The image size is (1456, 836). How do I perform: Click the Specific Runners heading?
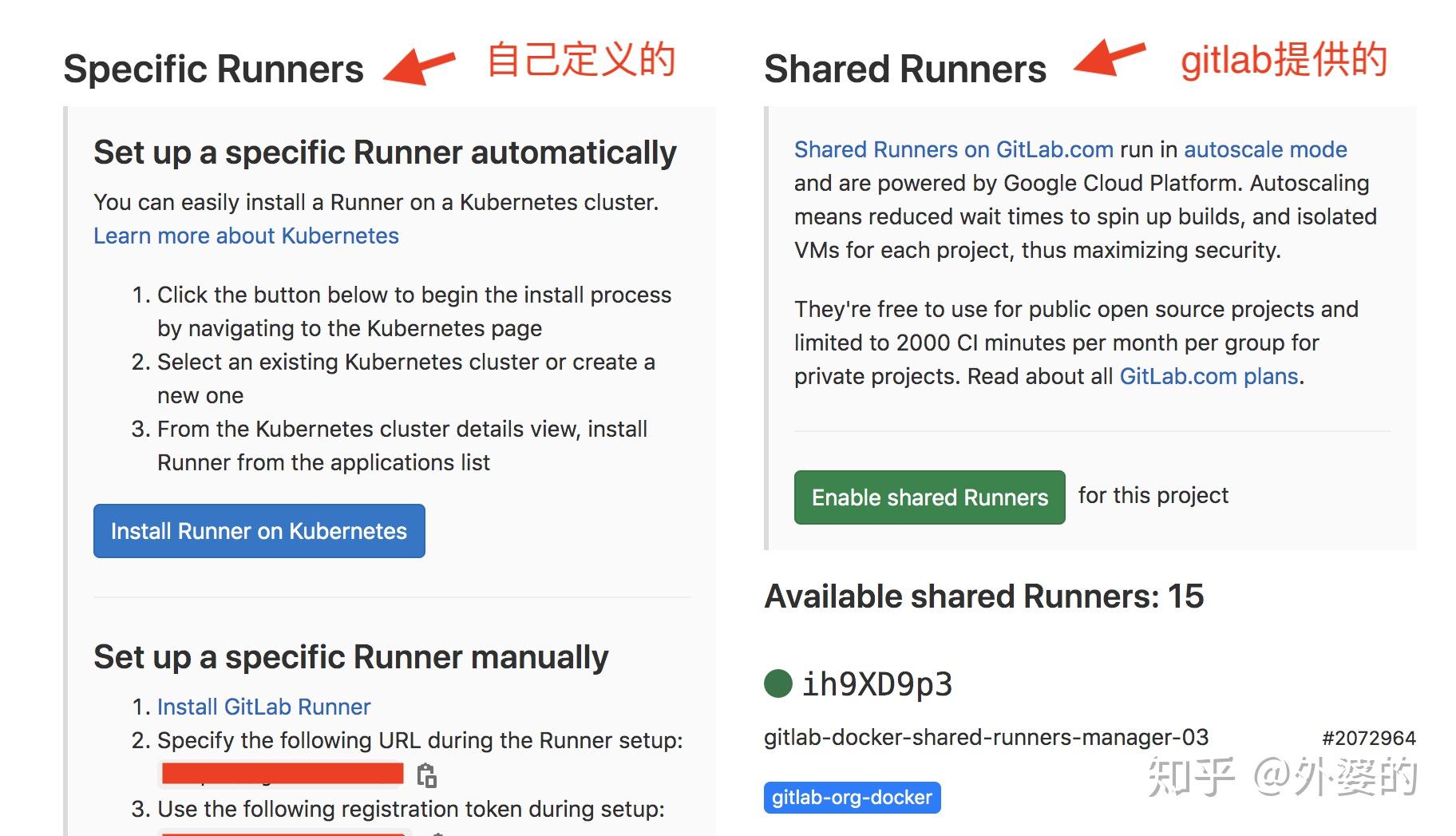(213, 69)
